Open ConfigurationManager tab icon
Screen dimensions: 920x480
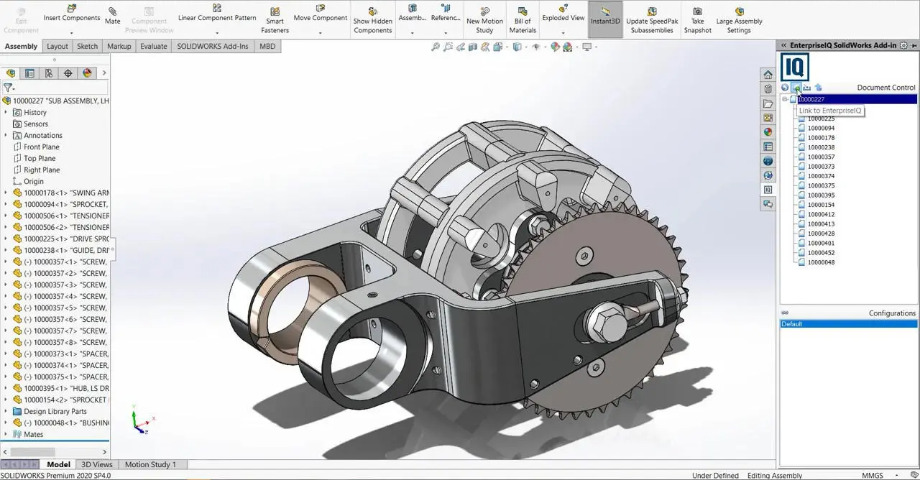(x=49, y=73)
